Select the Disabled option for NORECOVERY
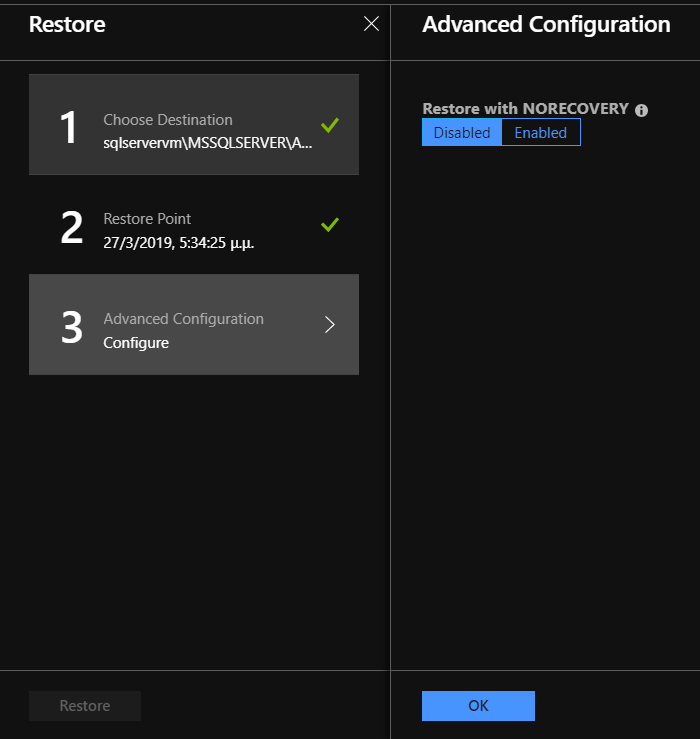 (462, 132)
